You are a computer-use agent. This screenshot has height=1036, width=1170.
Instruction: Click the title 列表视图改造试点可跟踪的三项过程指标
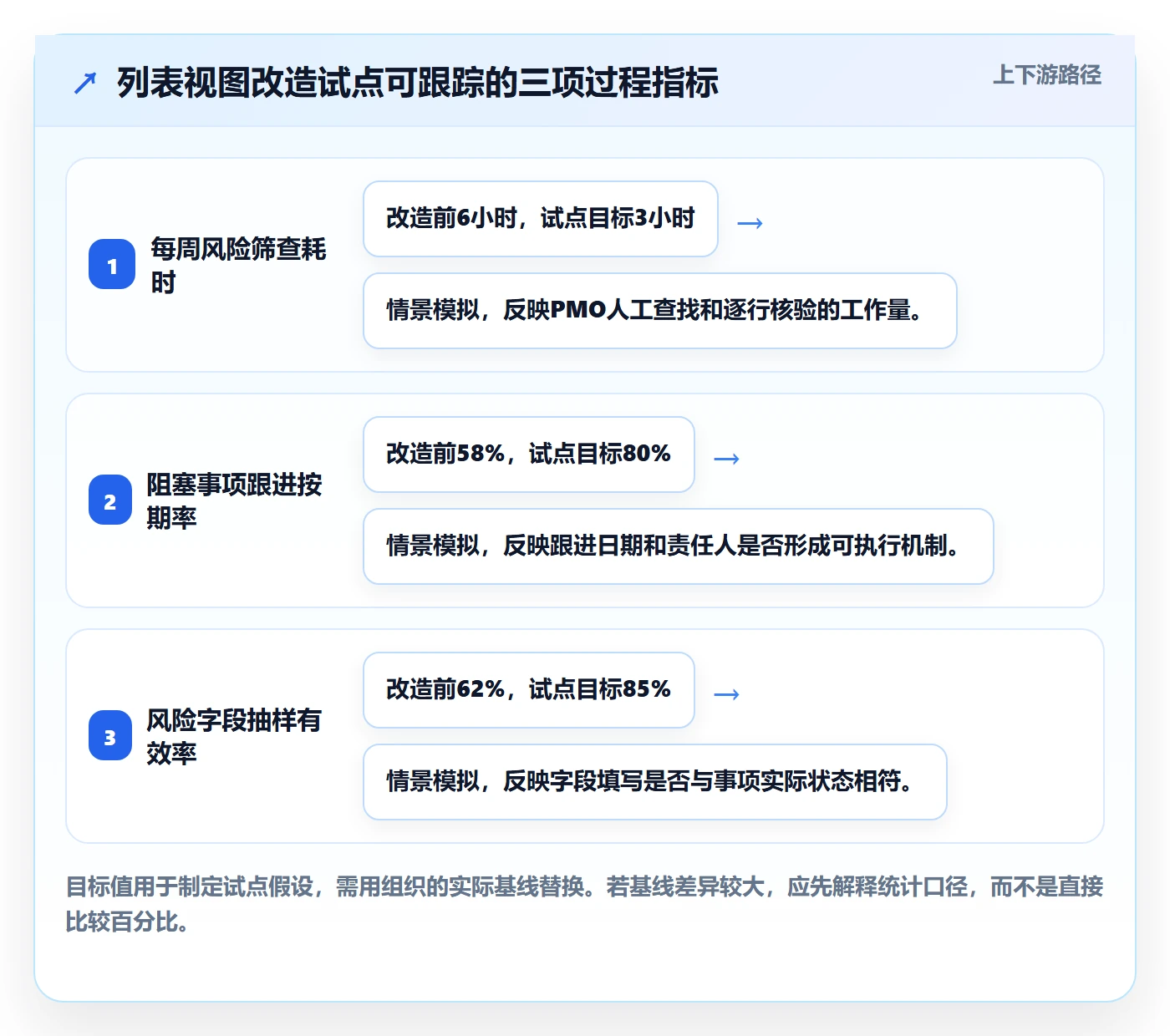point(418,83)
